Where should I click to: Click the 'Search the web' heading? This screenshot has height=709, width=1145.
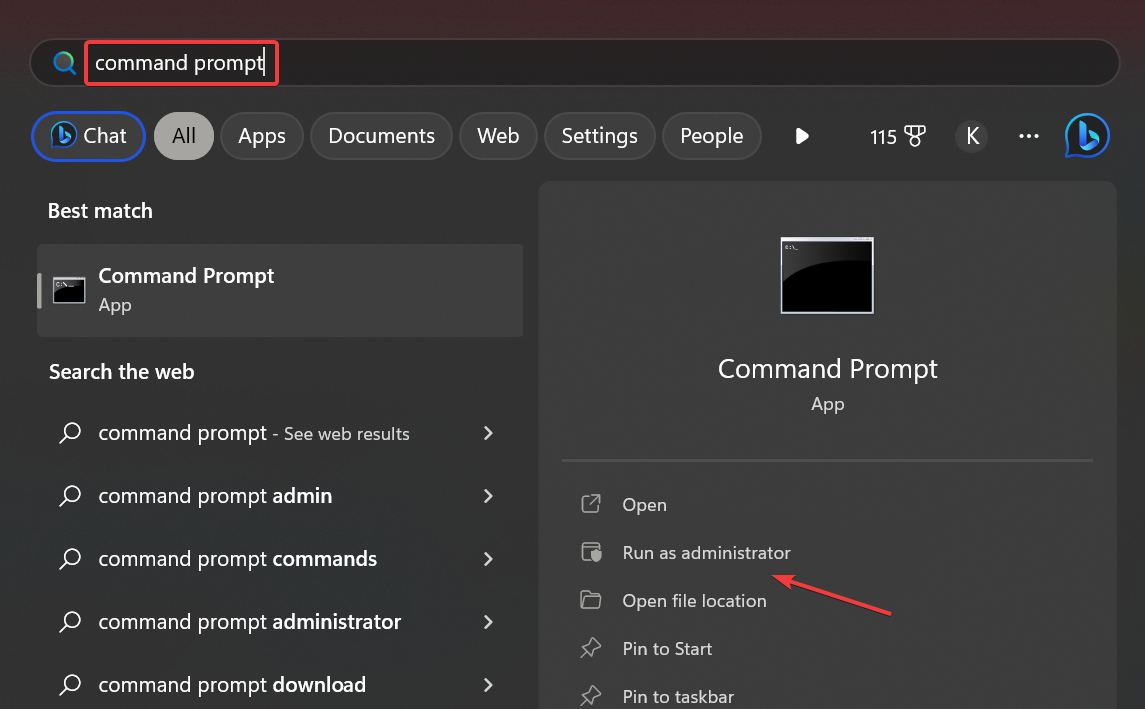click(121, 372)
